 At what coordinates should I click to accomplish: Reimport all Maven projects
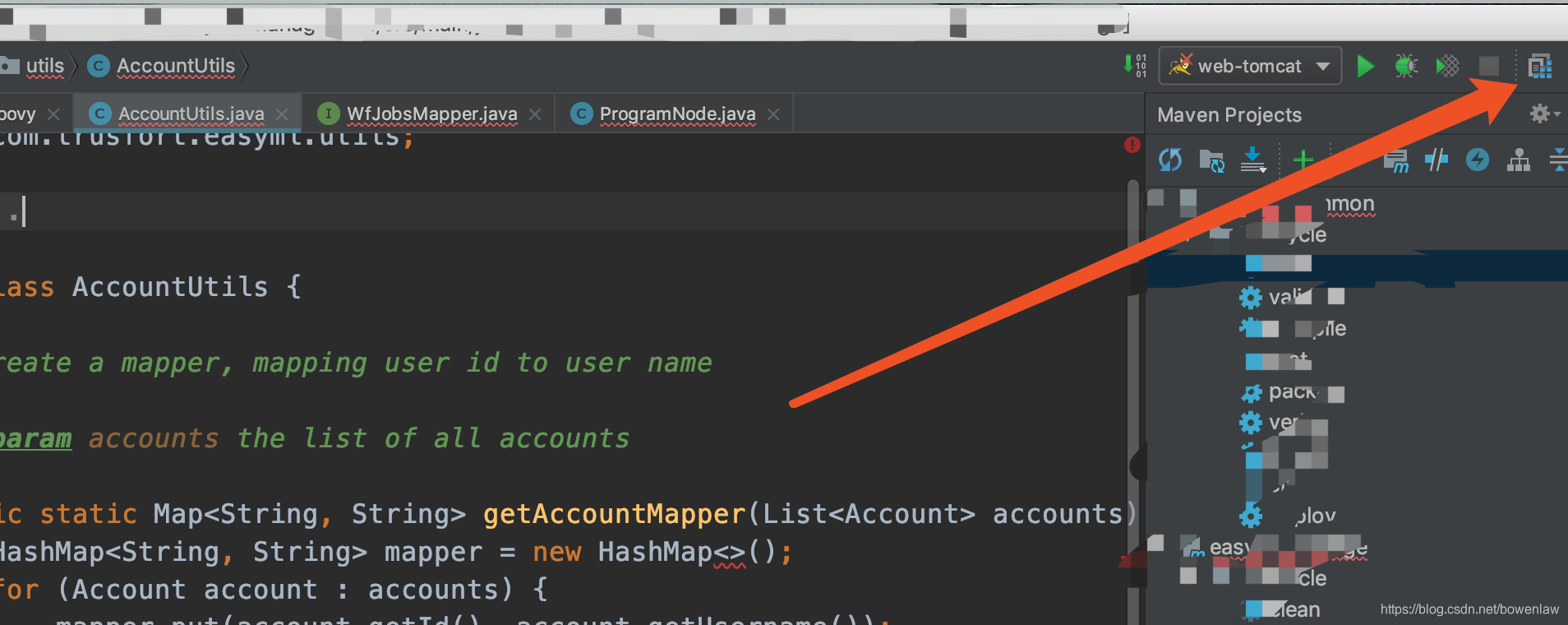1170,160
